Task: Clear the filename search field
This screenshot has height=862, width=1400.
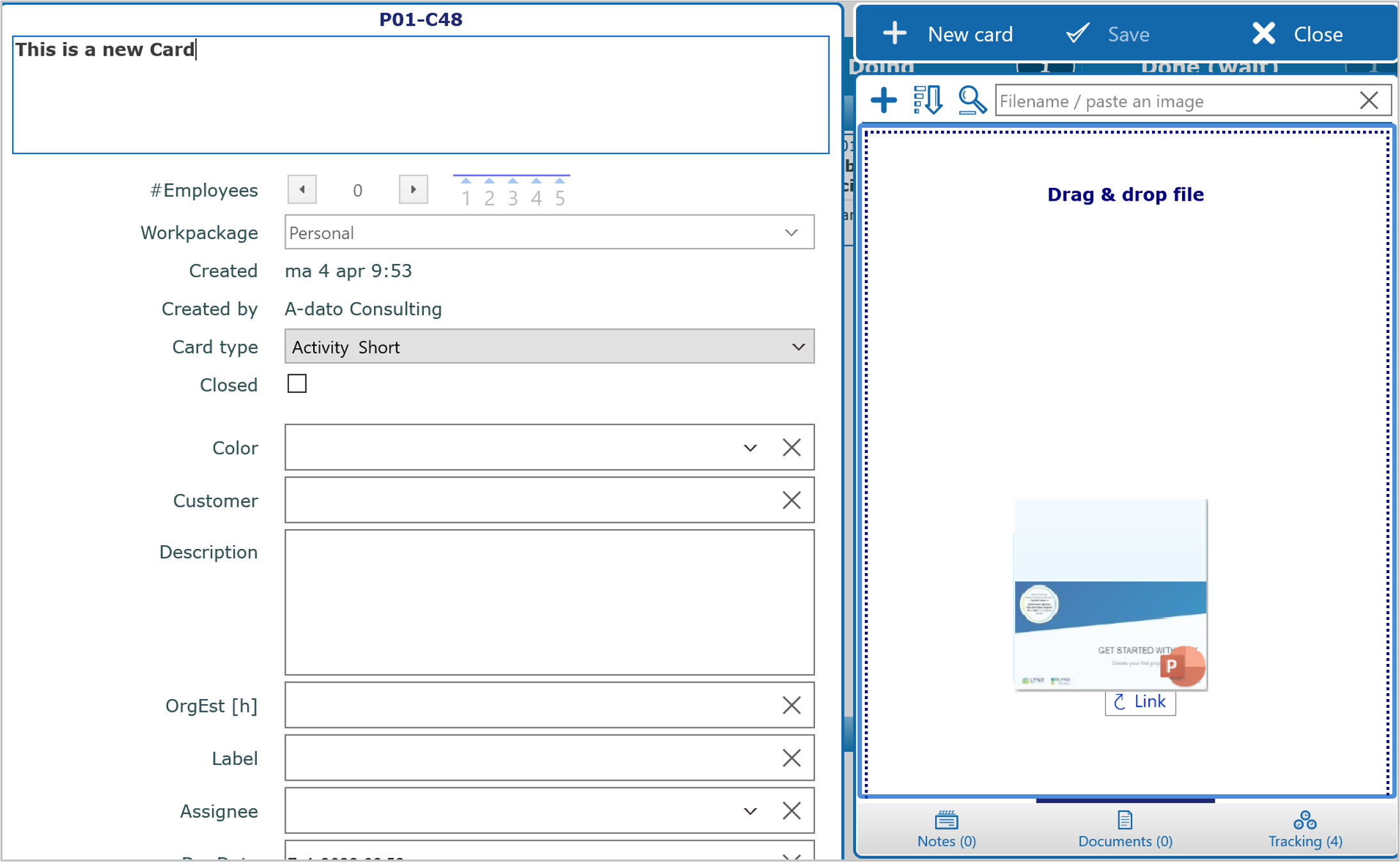Action: pos(1369,100)
